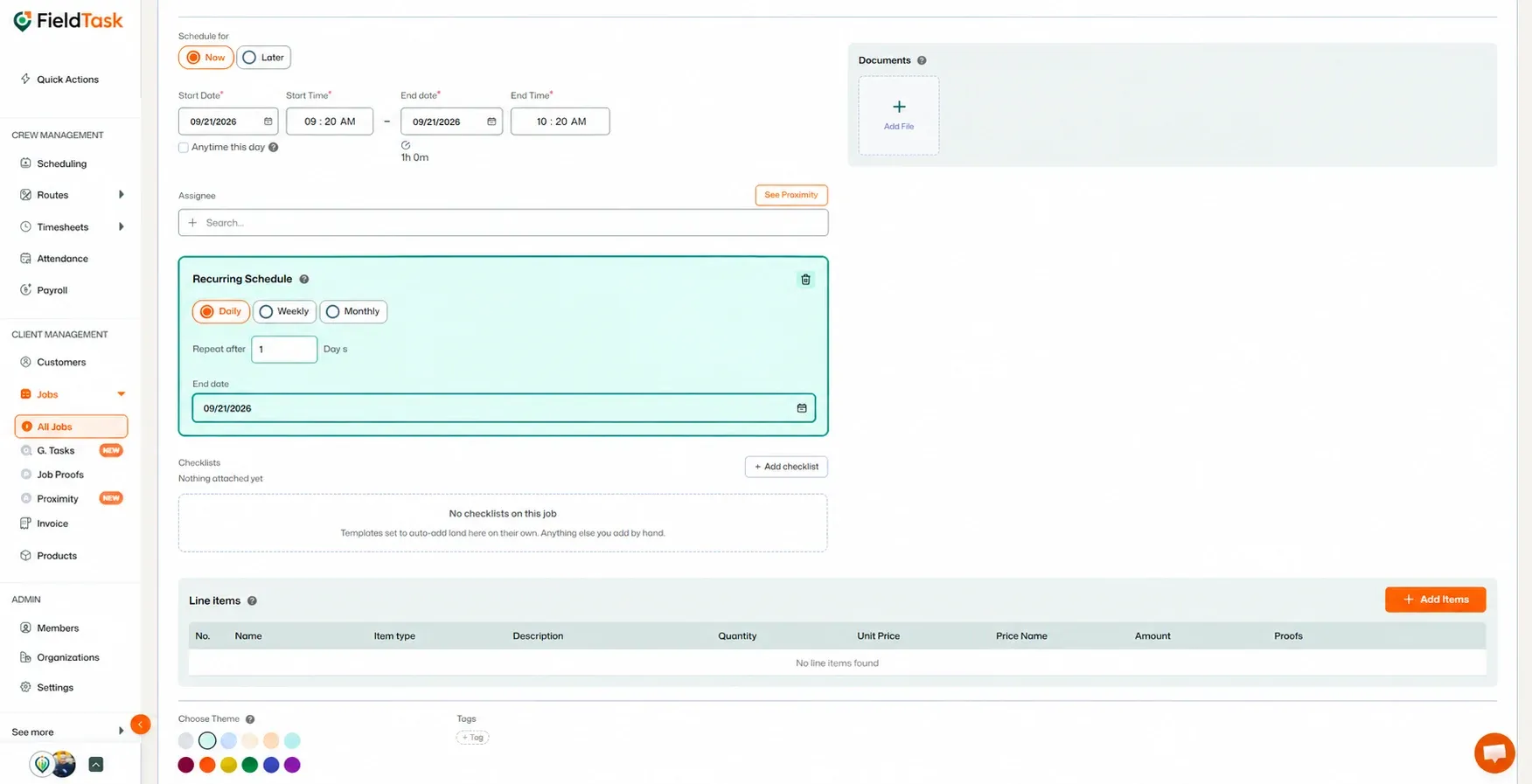Expand the Routes submenu arrow
The image size is (1532, 784).
tap(121, 195)
